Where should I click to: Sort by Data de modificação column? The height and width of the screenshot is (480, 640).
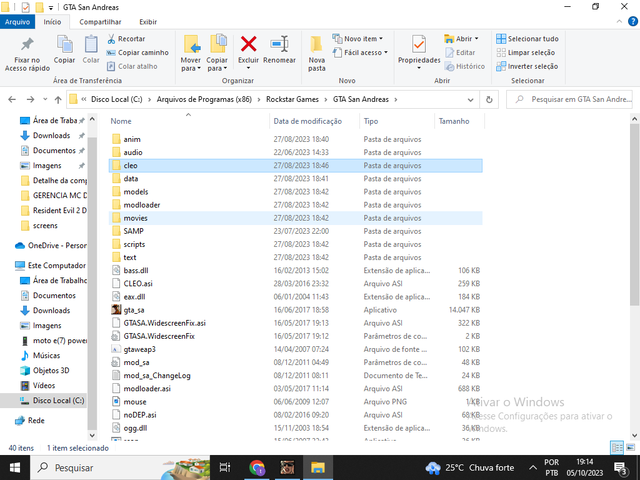[308, 121]
